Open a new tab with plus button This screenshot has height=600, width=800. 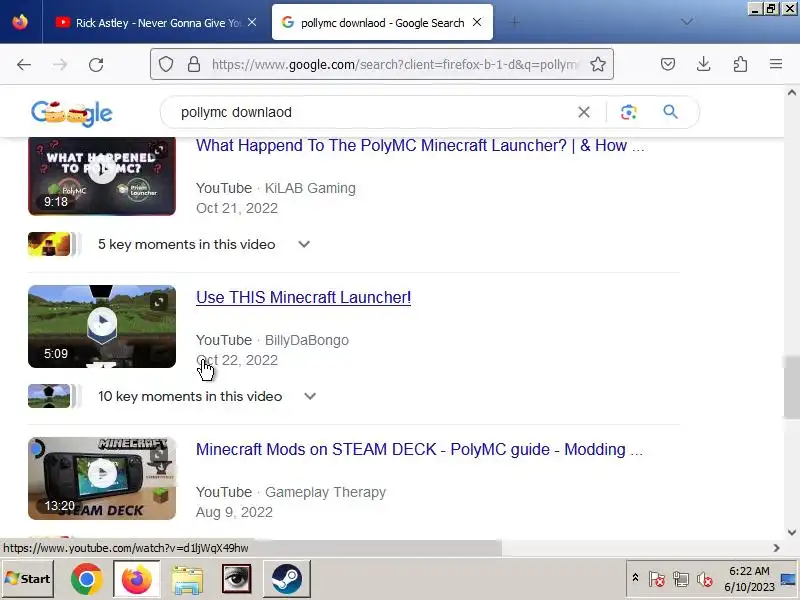point(515,22)
